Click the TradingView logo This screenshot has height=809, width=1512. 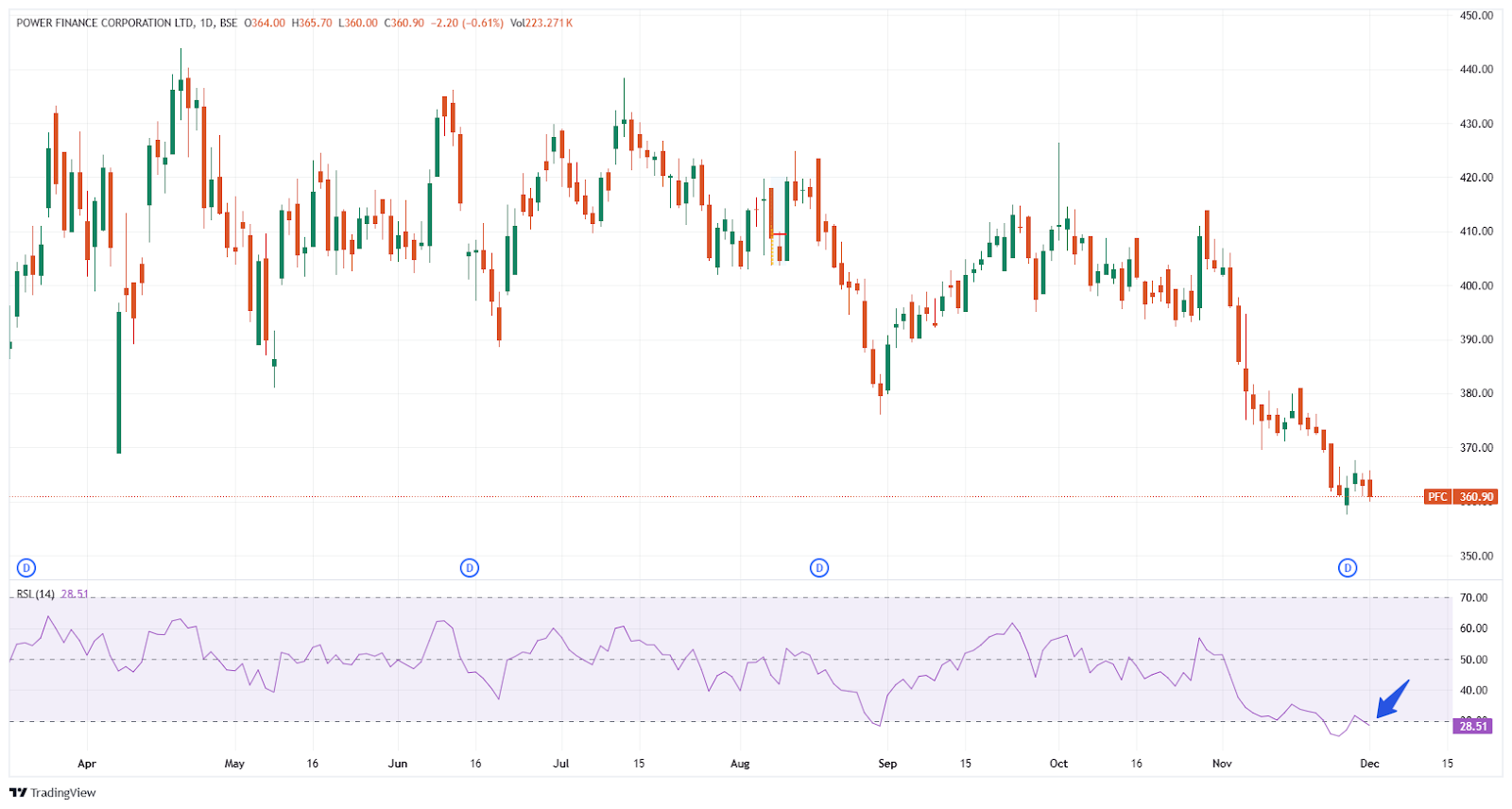[x=53, y=793]
